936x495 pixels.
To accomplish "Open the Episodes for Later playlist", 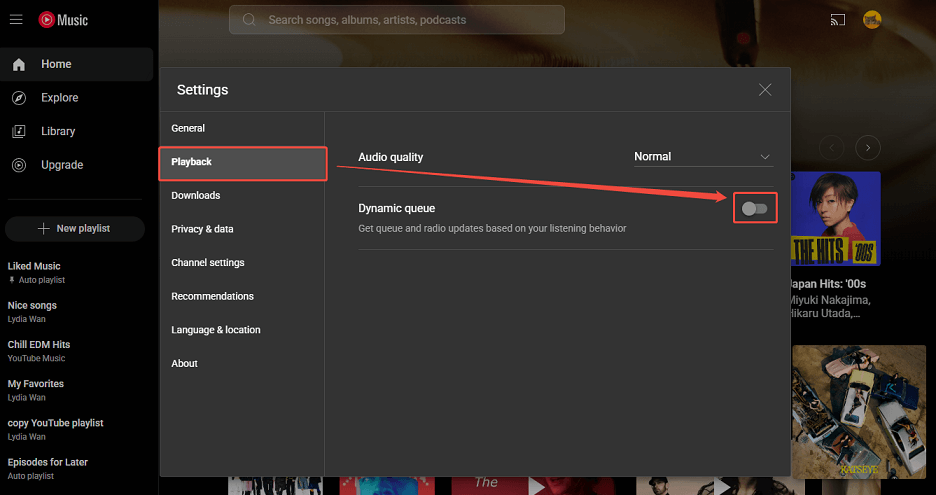I will pyautogui.click(x=75, y=469).
